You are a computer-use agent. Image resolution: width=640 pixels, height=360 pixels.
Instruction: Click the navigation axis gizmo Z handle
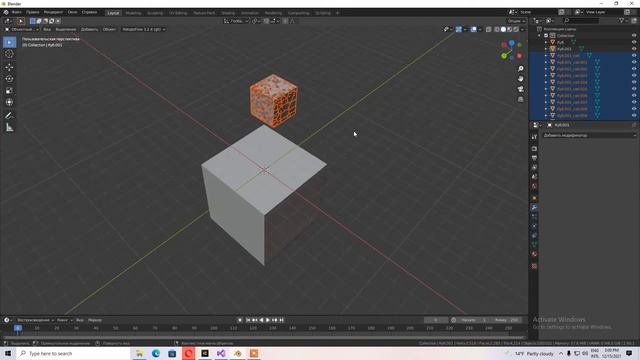511,43
